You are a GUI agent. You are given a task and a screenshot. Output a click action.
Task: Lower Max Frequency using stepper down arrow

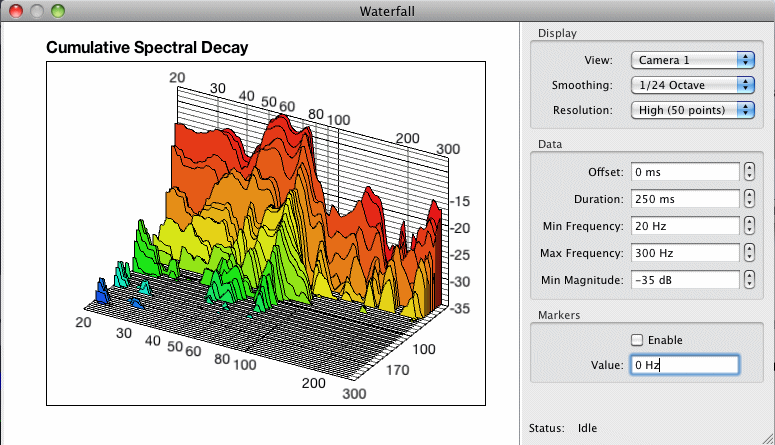click(x=749, y=257)
